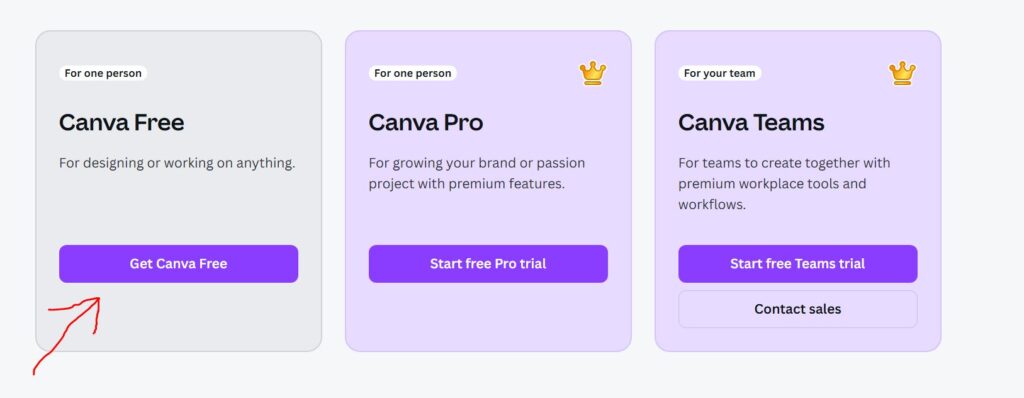Viewport: 1024px width, 398px height.
Task: Select the Canva Pro heading
Action: click(x=426, y=122)
